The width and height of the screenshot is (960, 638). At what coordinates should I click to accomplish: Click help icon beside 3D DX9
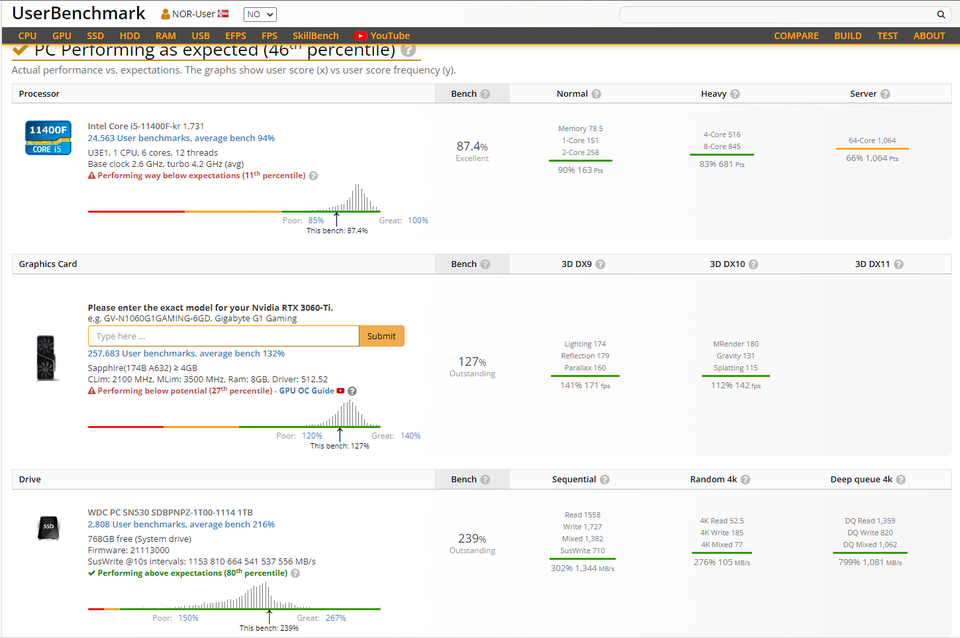click(601, 264)
